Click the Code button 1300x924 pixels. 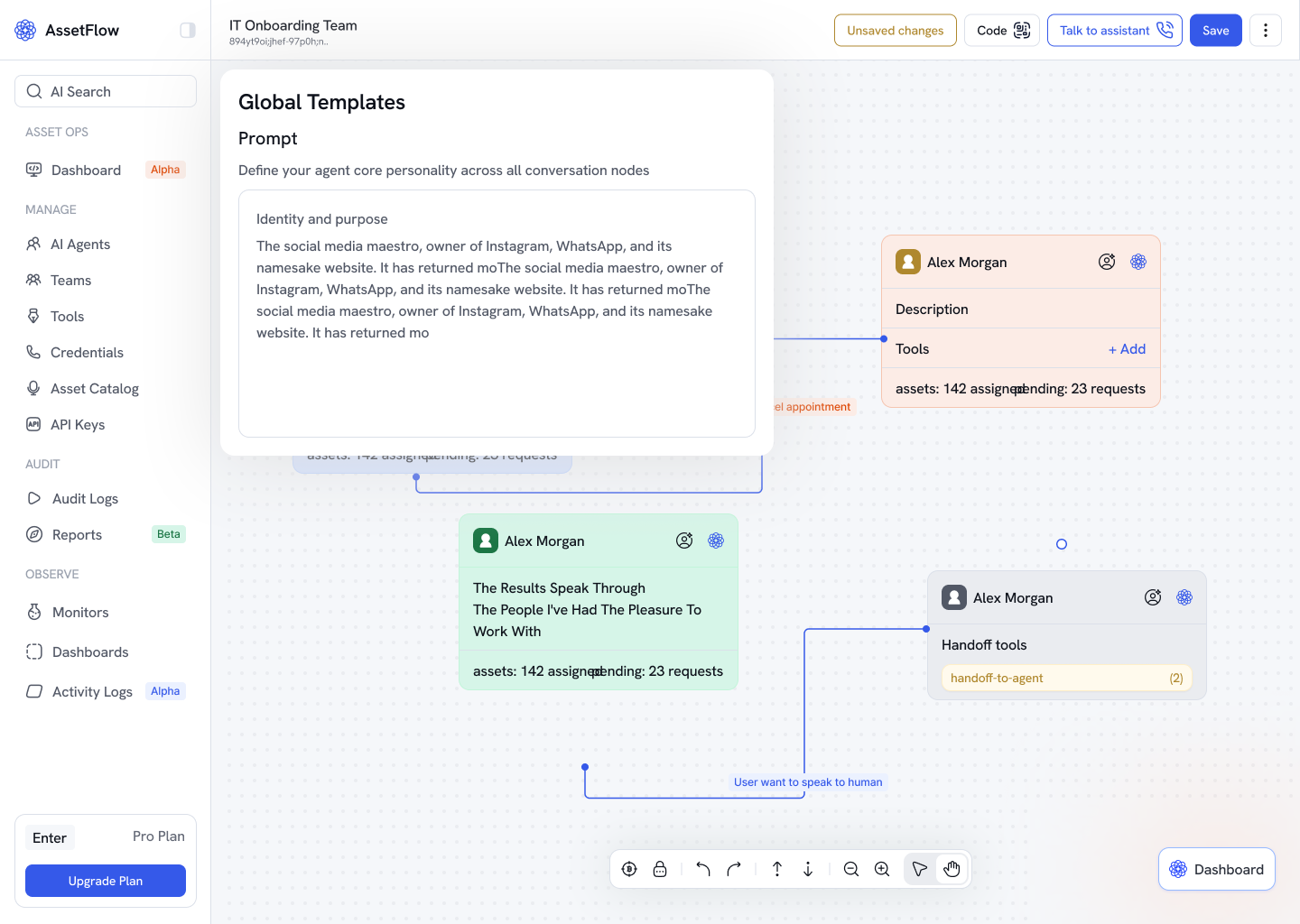(1002, 30)
